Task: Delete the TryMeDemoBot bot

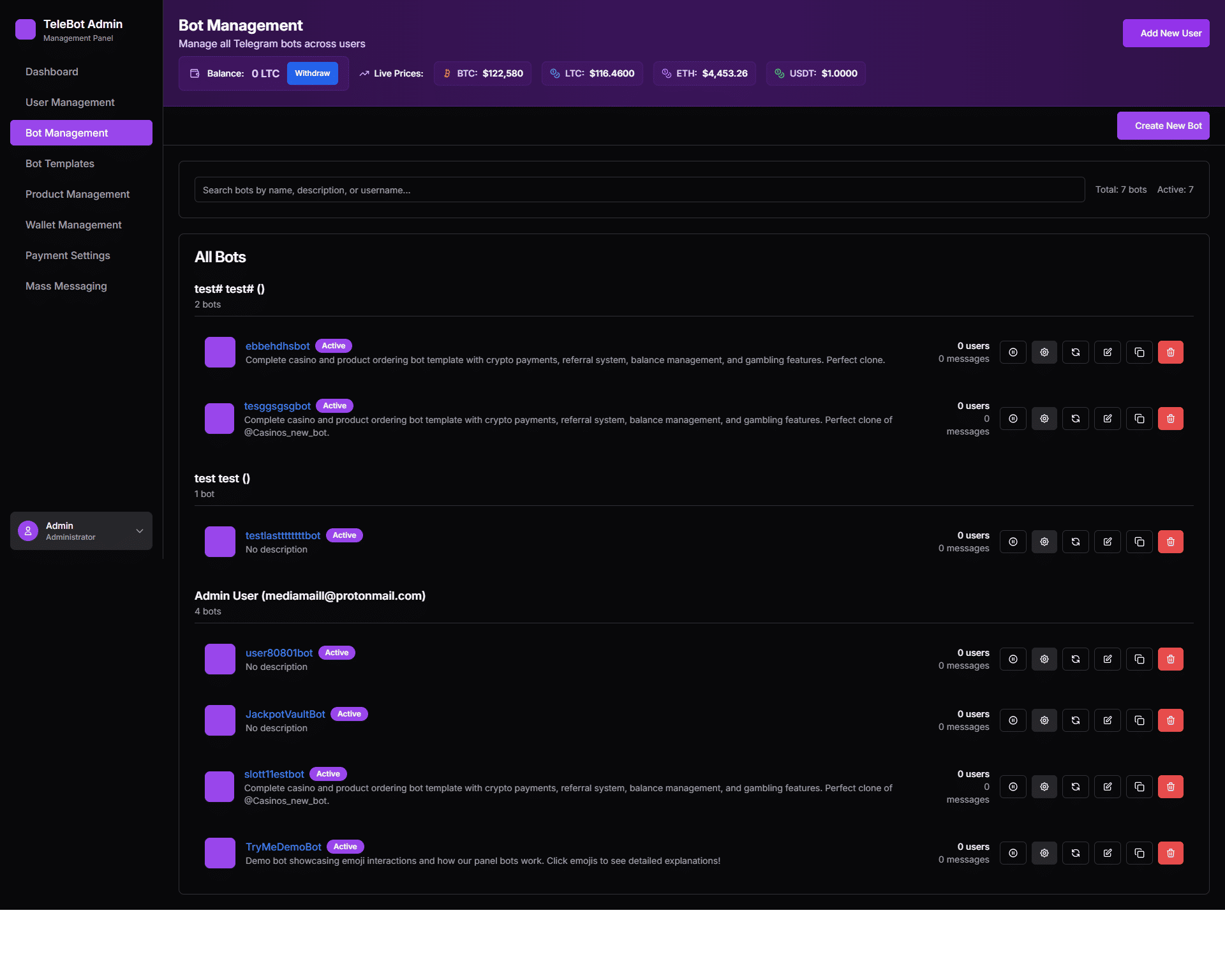Action: click(x=1170, y=853)
